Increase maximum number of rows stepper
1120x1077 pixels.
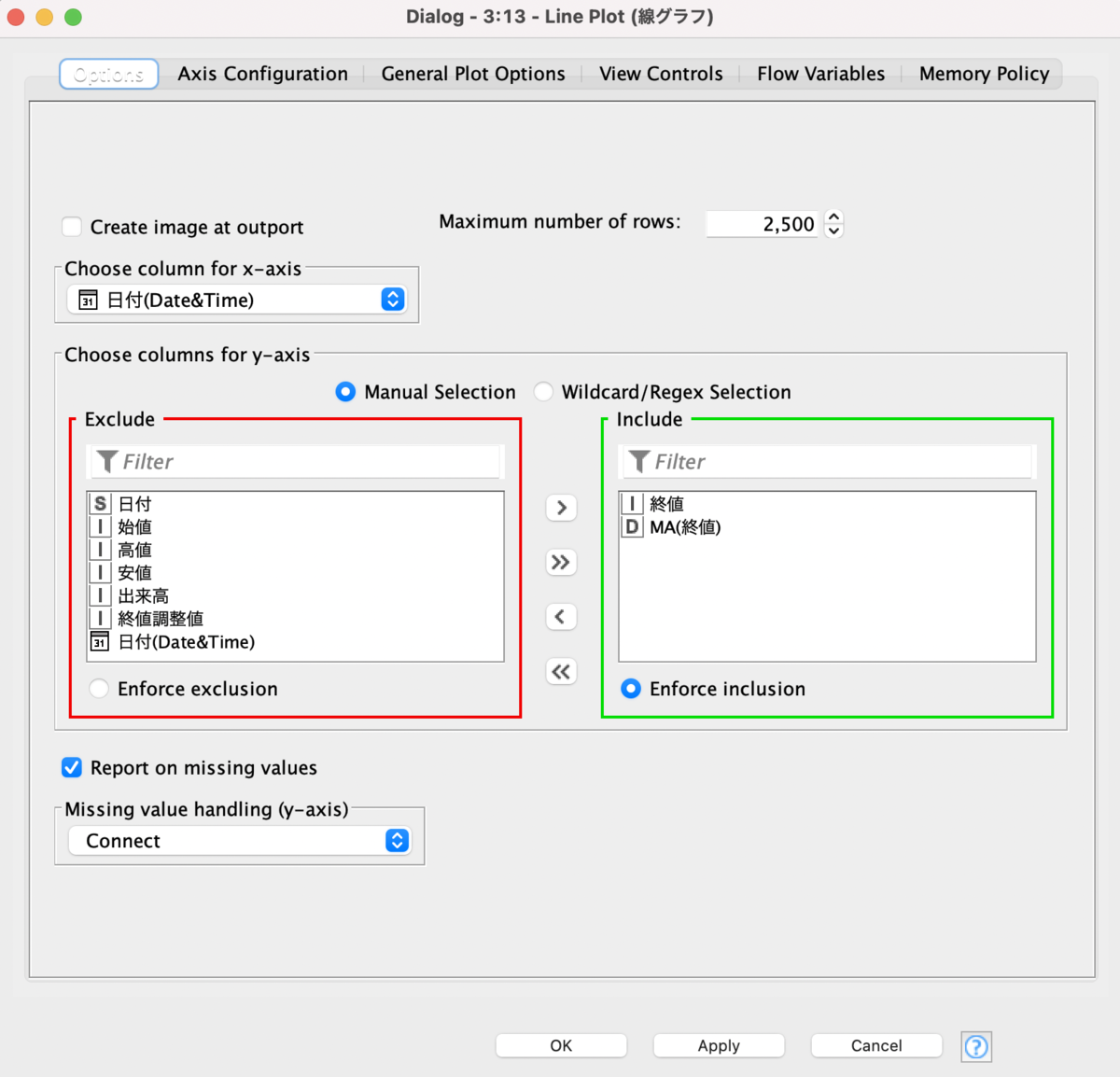point(834,217)
